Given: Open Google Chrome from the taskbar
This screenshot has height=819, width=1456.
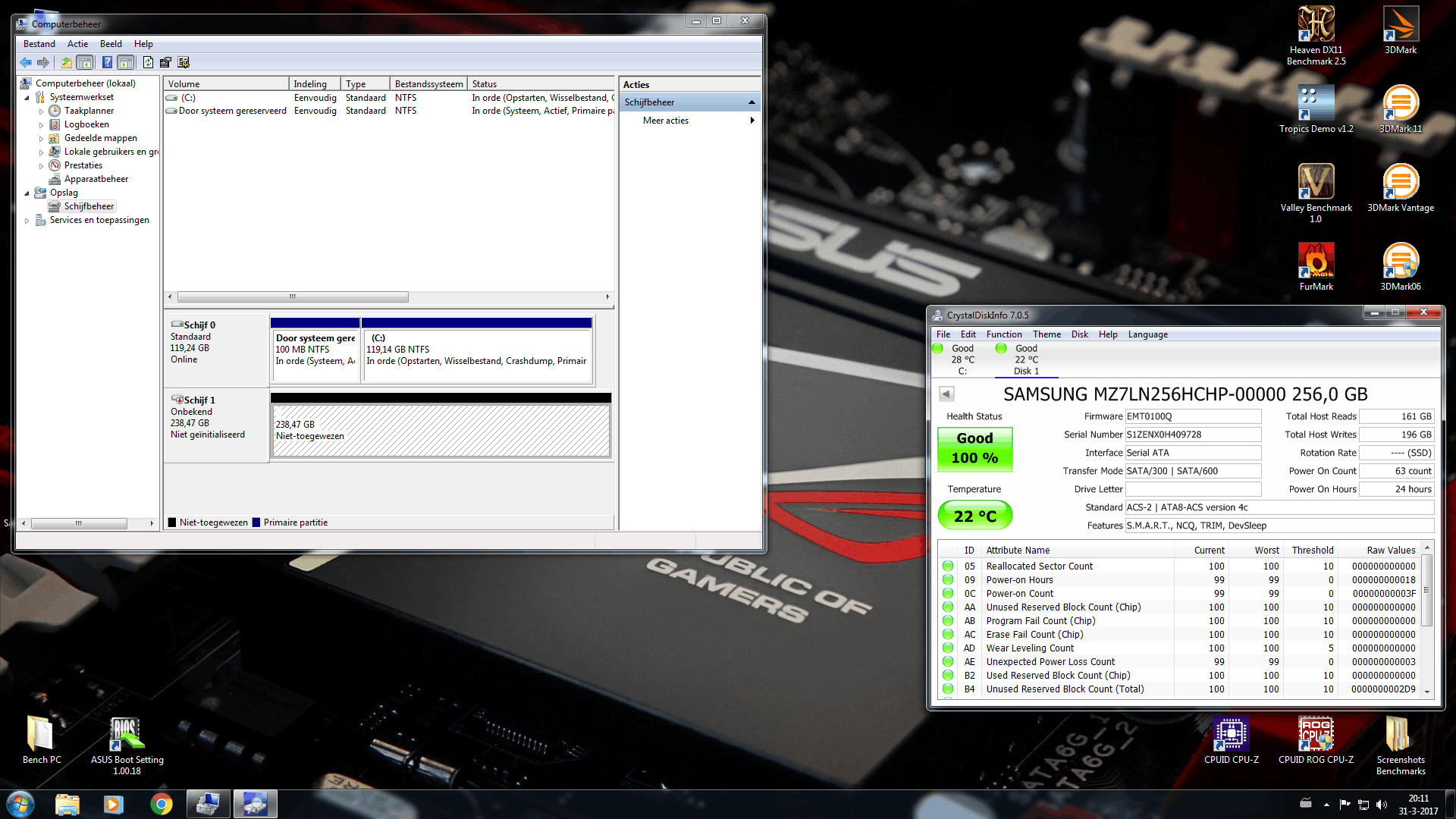Looking at the screenshot, I should pyautogui.click(x=161, y=804).
